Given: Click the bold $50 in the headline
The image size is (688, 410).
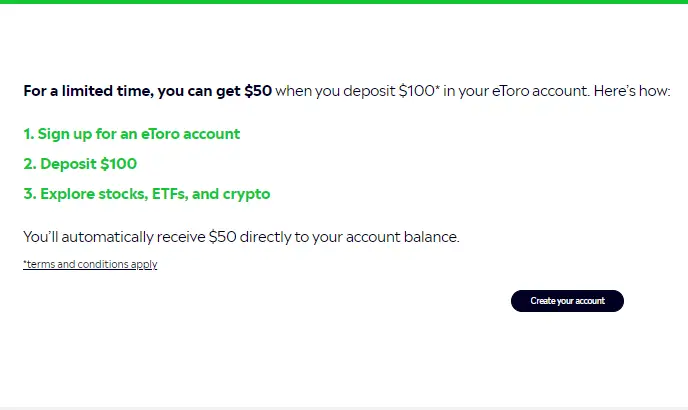Looking at the screenshot, I should pyautogui.click(x=258, y=91).
